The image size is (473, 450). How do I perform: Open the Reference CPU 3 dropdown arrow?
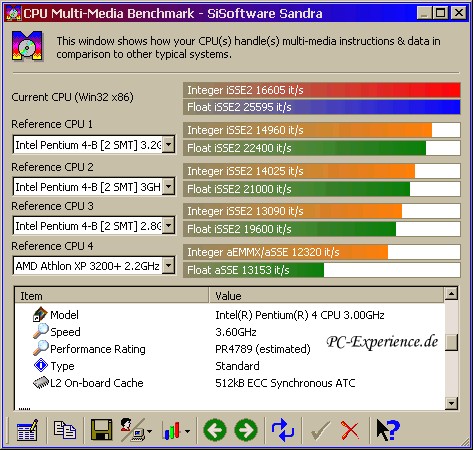pyautogui.click(x=169, y=226)
